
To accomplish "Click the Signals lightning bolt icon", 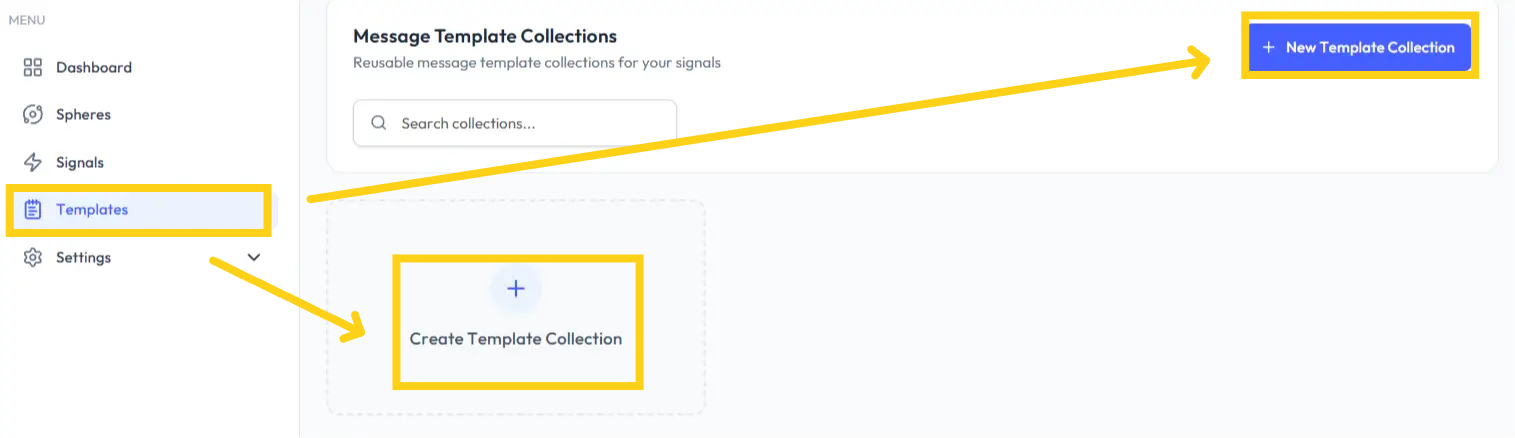I will tap(33, 163).
